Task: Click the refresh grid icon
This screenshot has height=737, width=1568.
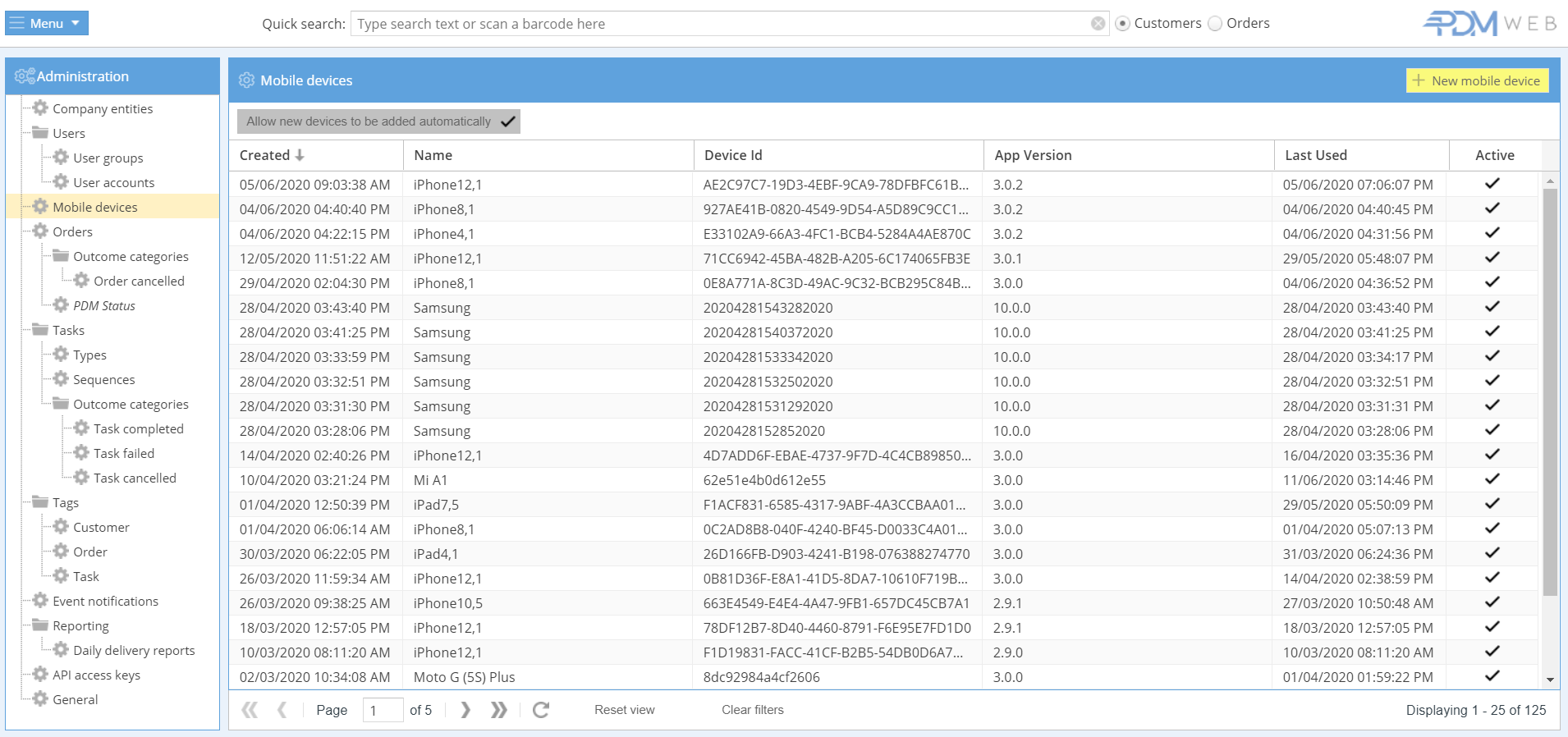Action: pos(540,710)
